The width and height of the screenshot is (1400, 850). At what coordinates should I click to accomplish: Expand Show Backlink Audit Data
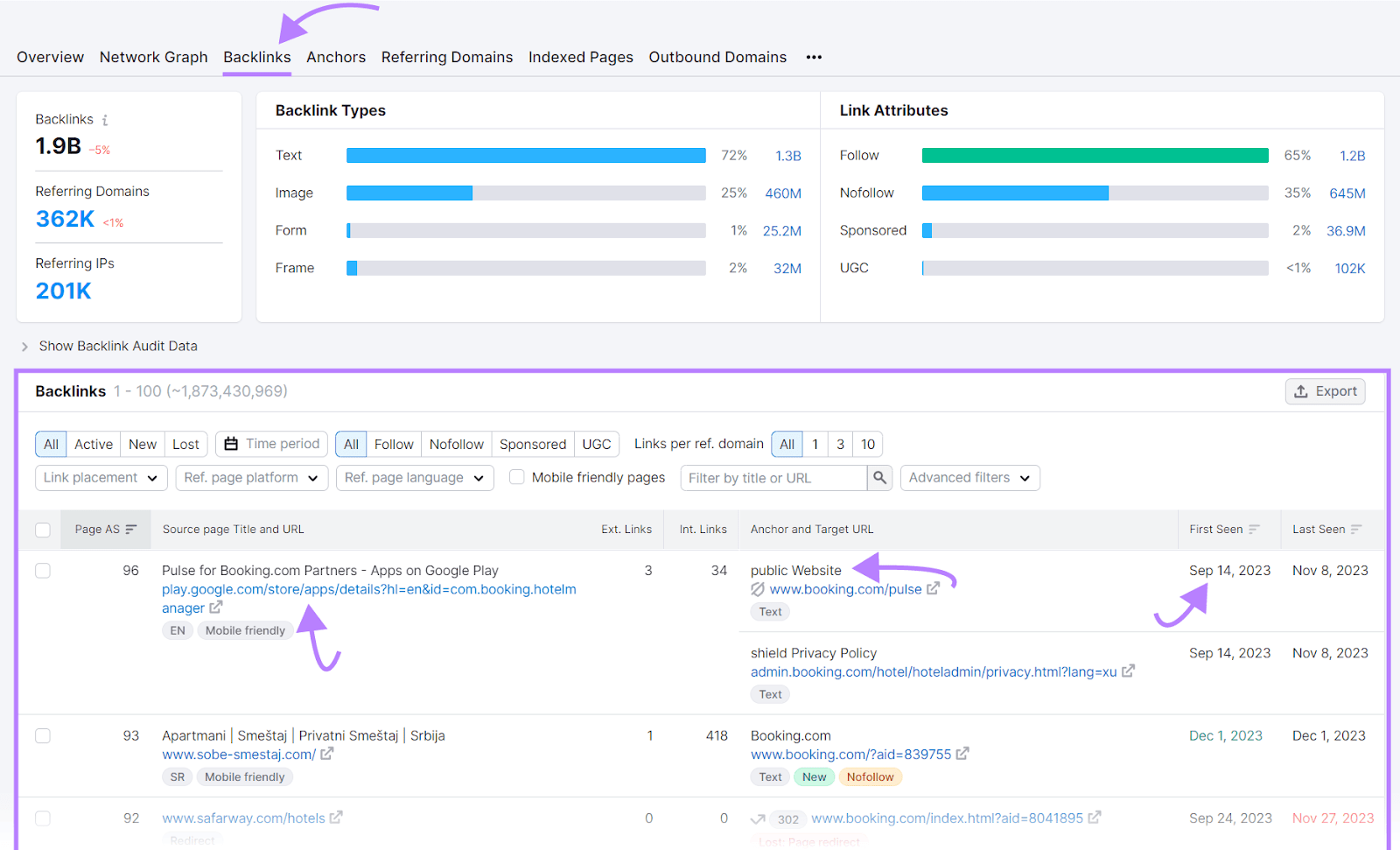coord(109,346)
